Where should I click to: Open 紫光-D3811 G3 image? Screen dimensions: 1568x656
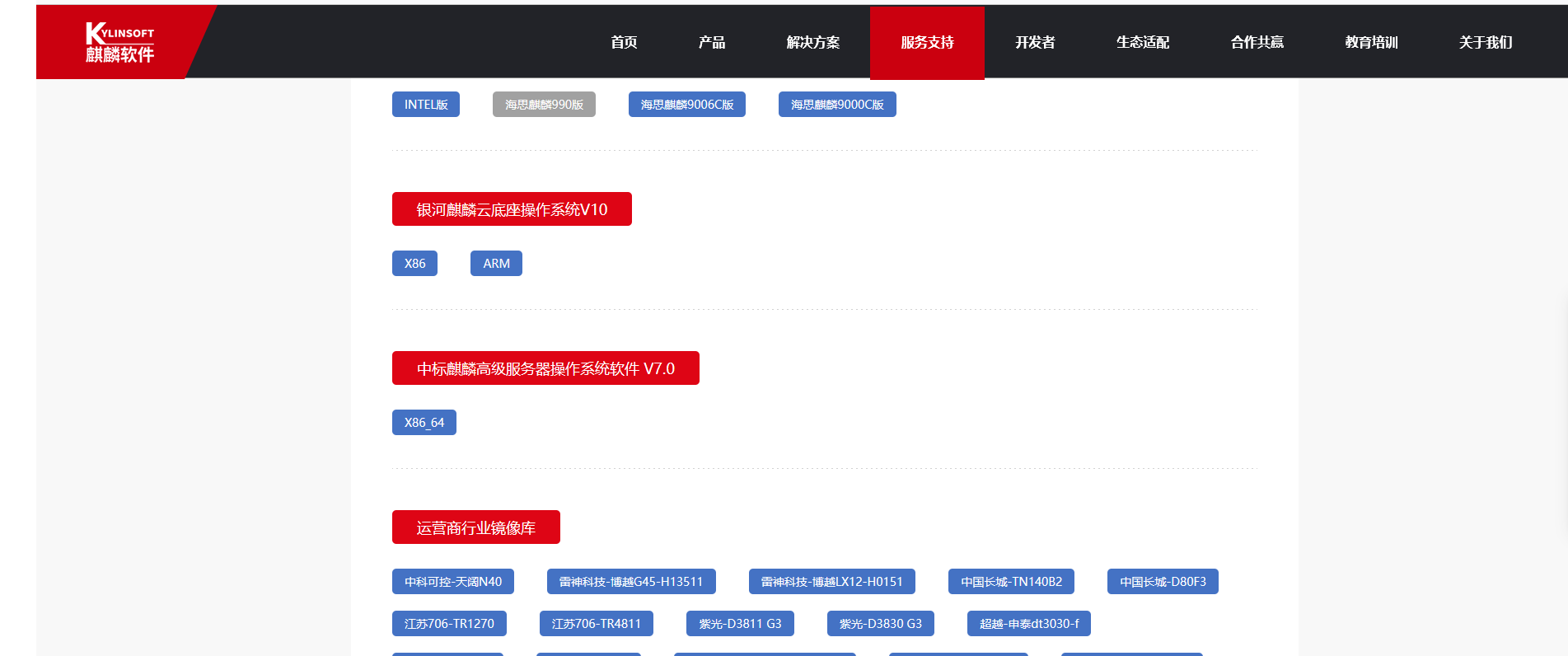pos(740,624)
